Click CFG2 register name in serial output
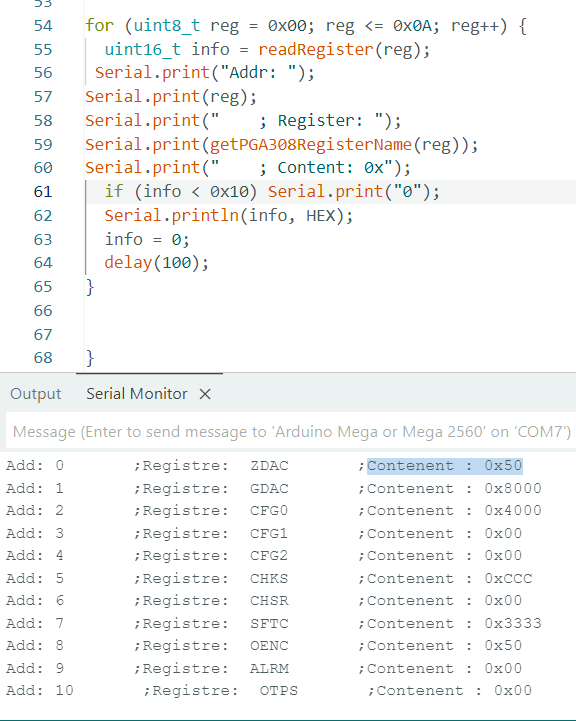Image resolution: width=576 pixels, height=721 pixels. click(269, 556)
